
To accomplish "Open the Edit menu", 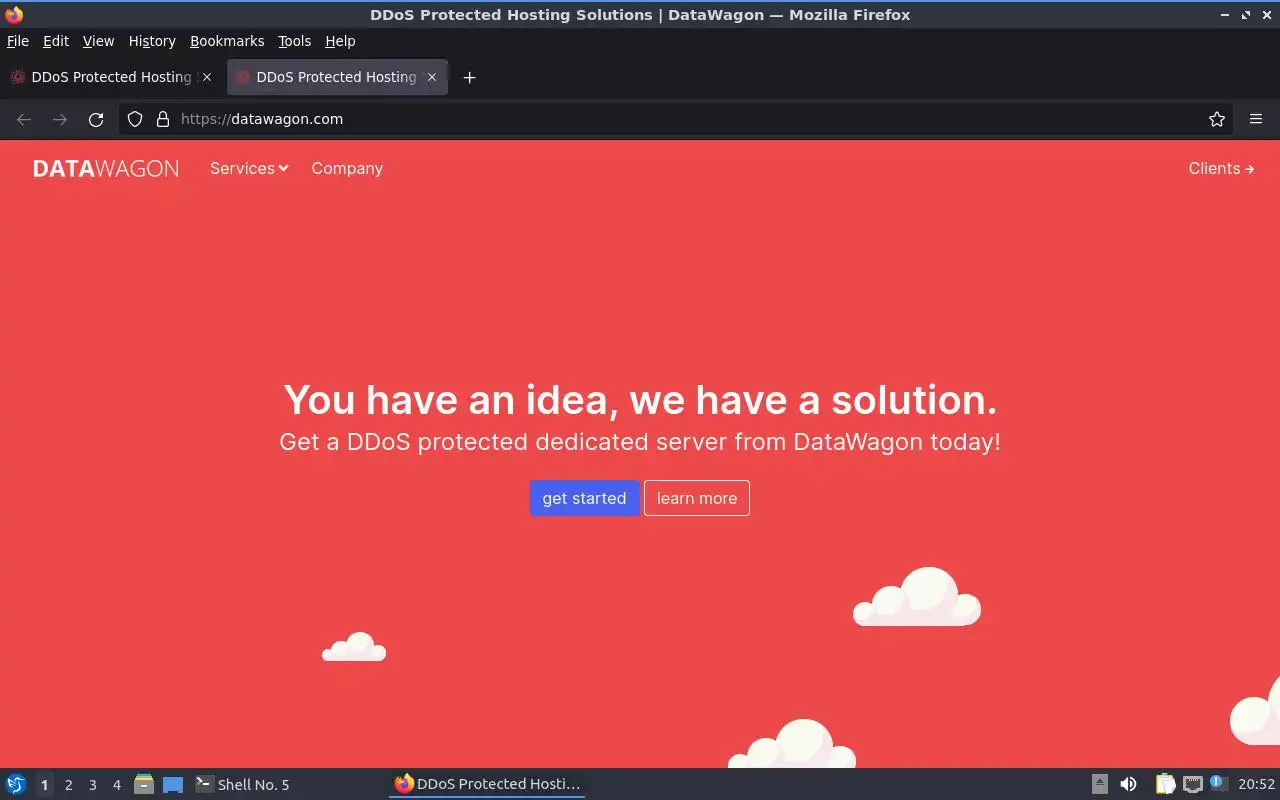I will point(56,41).
